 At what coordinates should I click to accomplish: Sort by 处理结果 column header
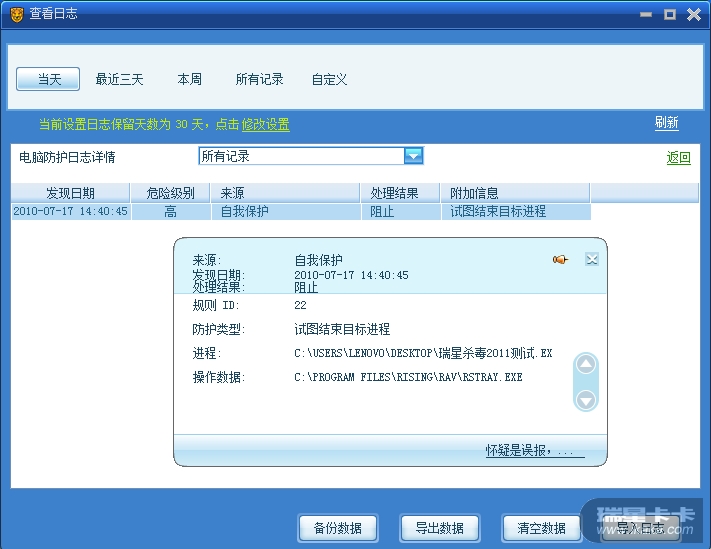(400, 193)
